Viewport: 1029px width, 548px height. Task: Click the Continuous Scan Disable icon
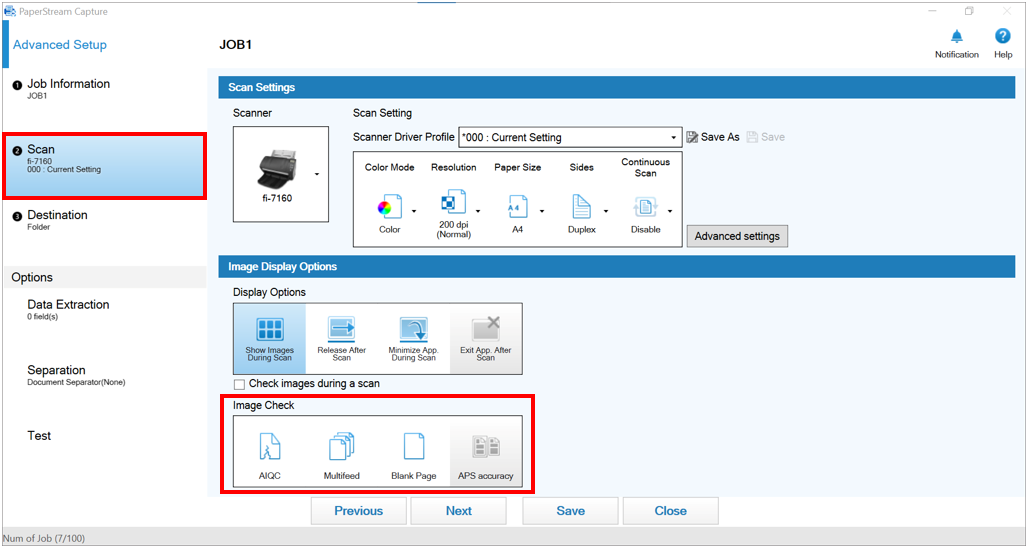(645, 208)
